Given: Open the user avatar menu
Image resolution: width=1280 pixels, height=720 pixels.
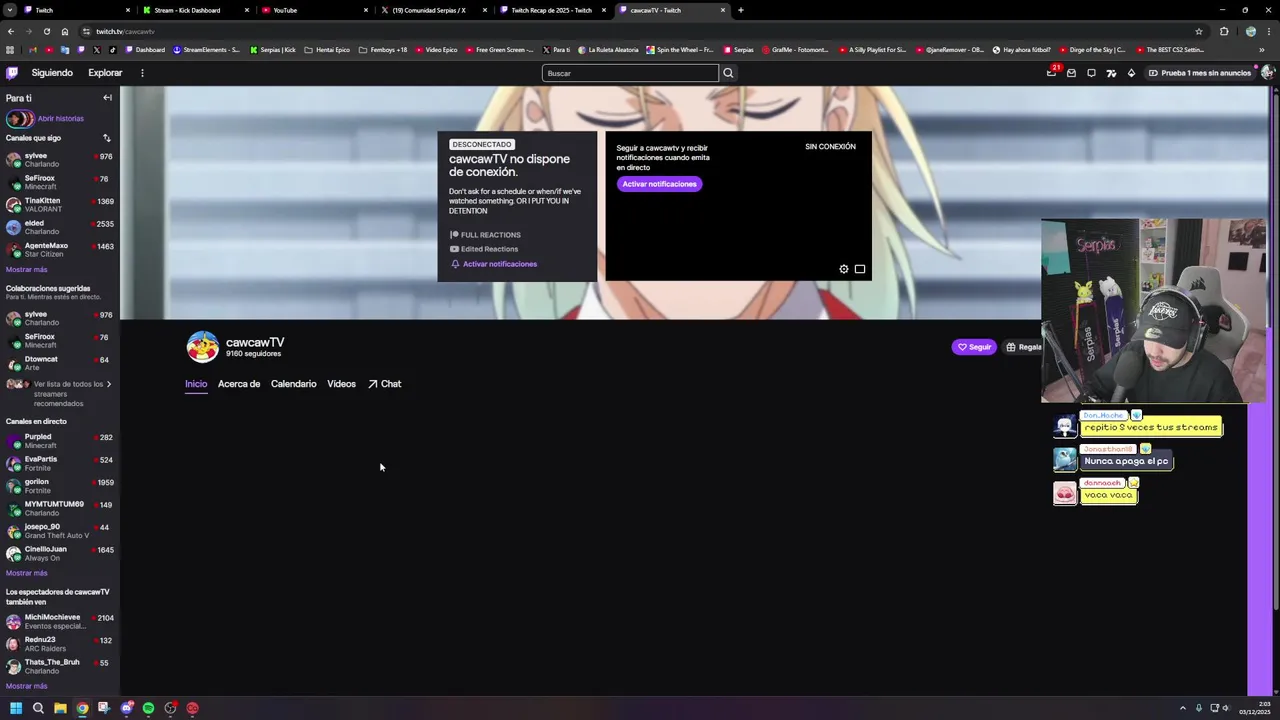Looking at the screenshot, I should (1268, 73).
